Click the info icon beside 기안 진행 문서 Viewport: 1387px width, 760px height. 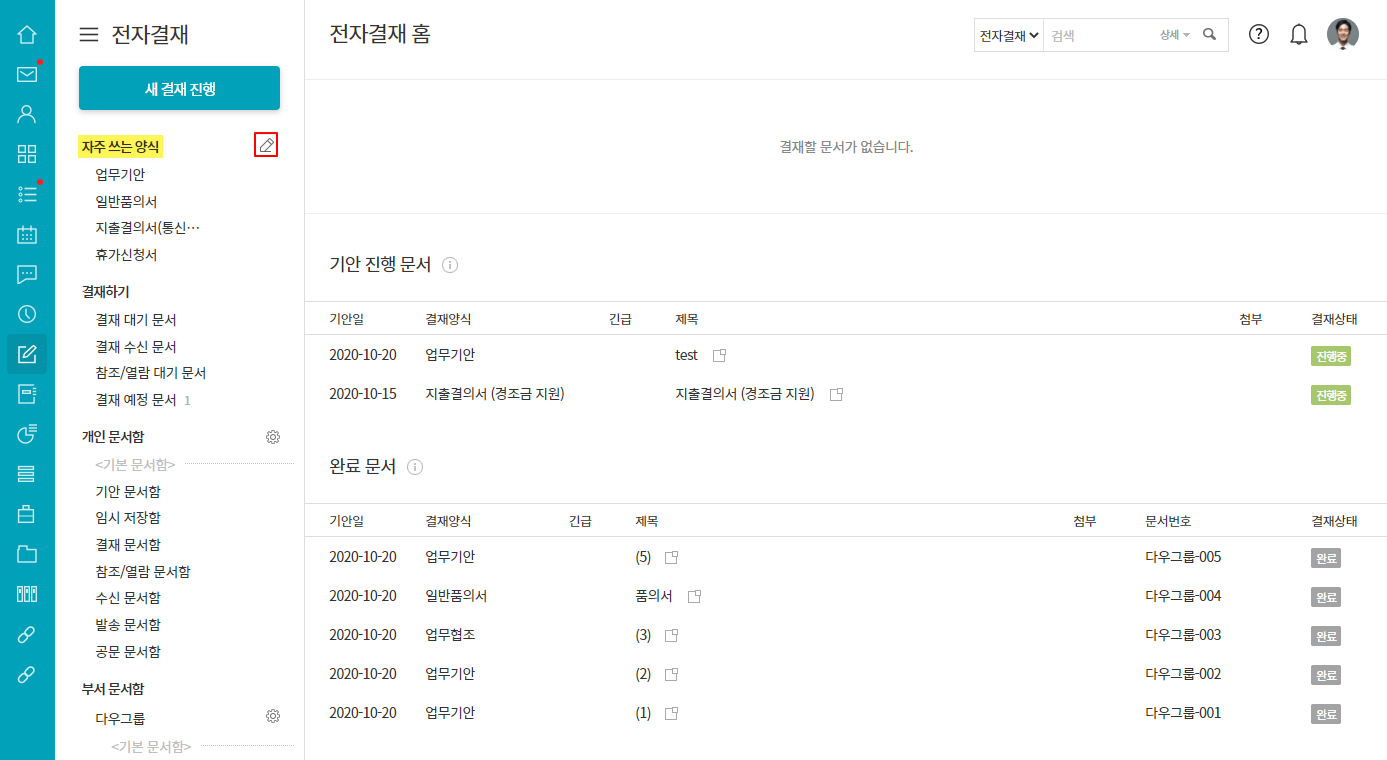tap(450, 265)
